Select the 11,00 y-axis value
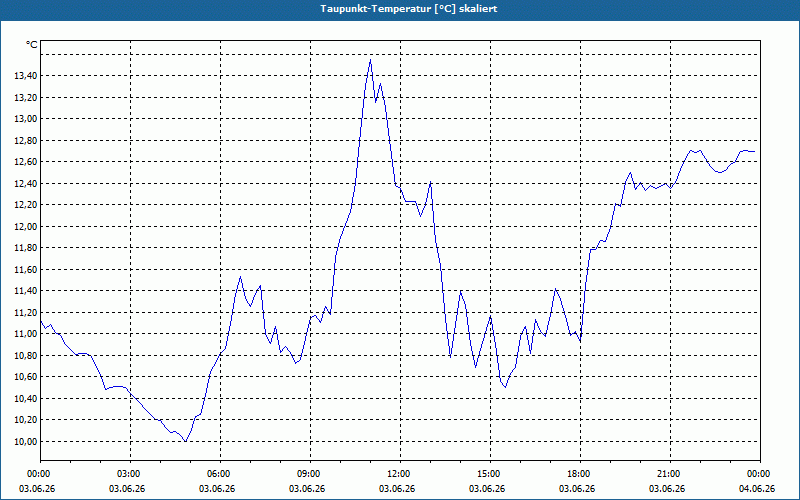 click(x=26, y=334)
